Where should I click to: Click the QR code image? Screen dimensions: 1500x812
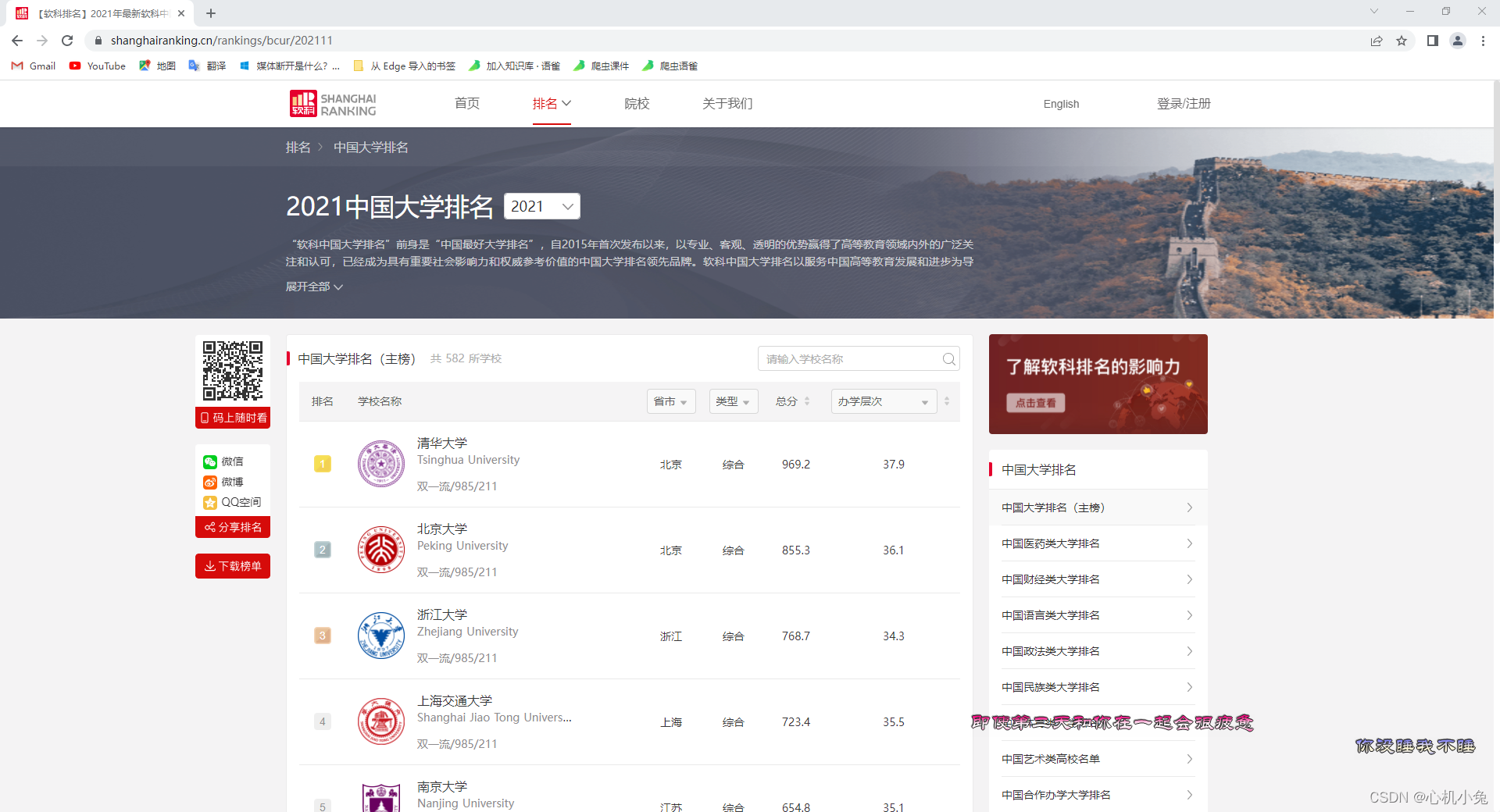[x=233, y=371]
